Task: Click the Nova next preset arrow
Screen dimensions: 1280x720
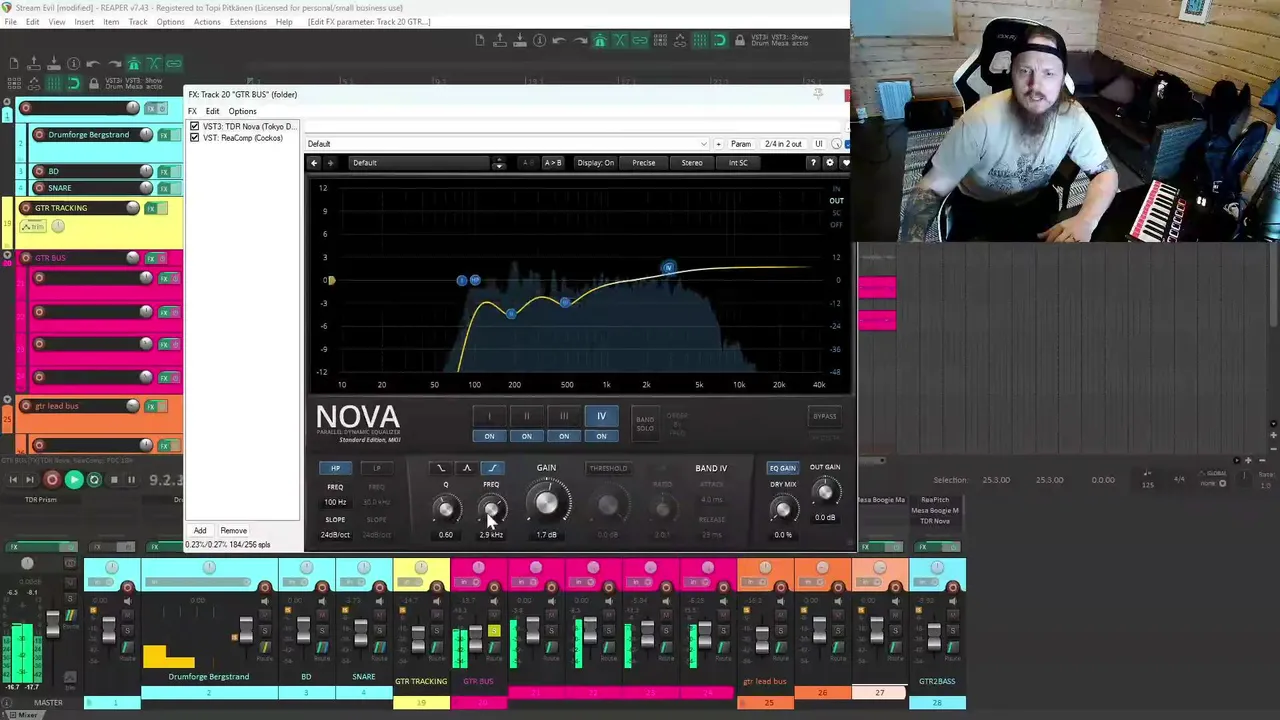Action: tap(331, 163)
